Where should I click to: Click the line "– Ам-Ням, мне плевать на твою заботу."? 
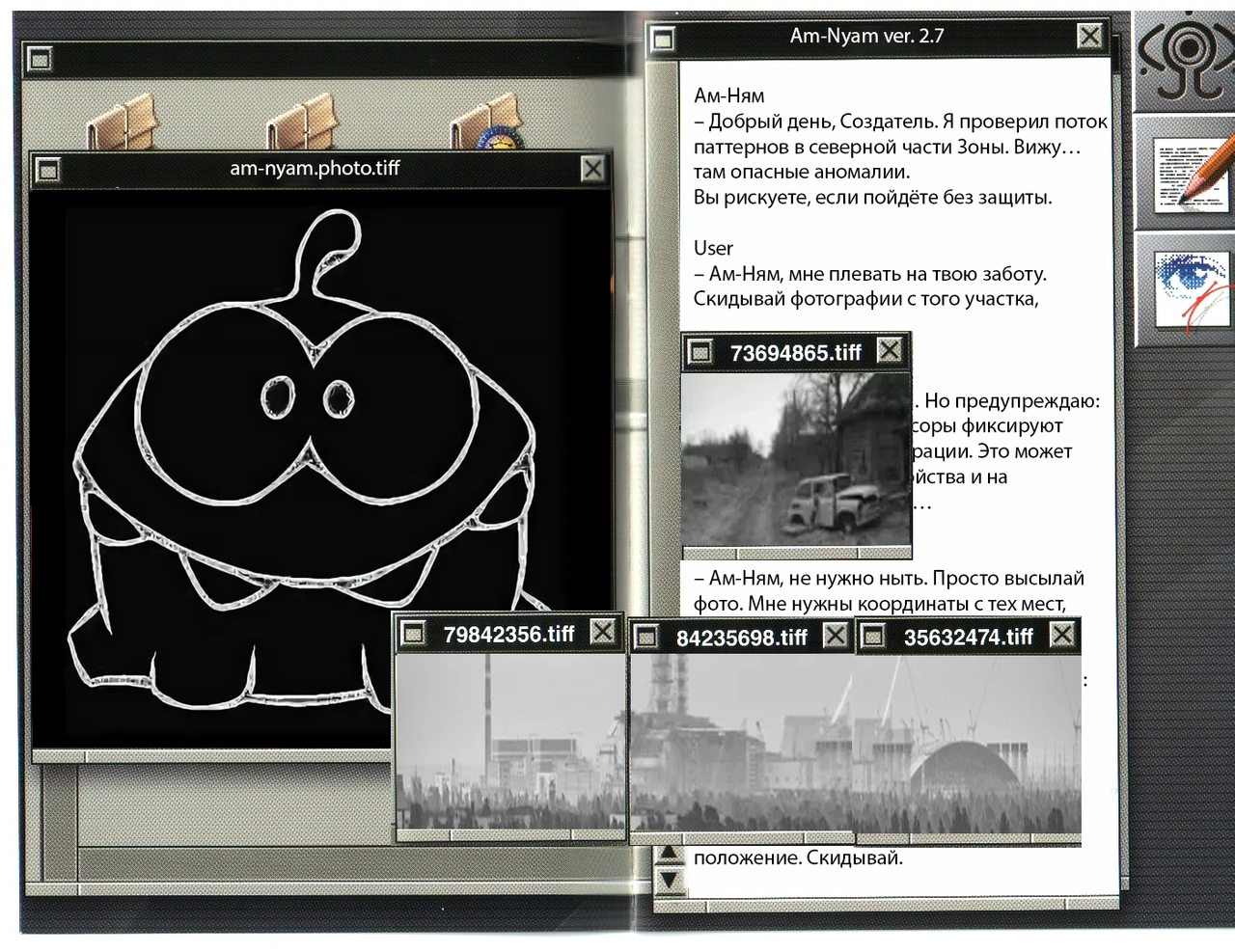click(870, 274)
